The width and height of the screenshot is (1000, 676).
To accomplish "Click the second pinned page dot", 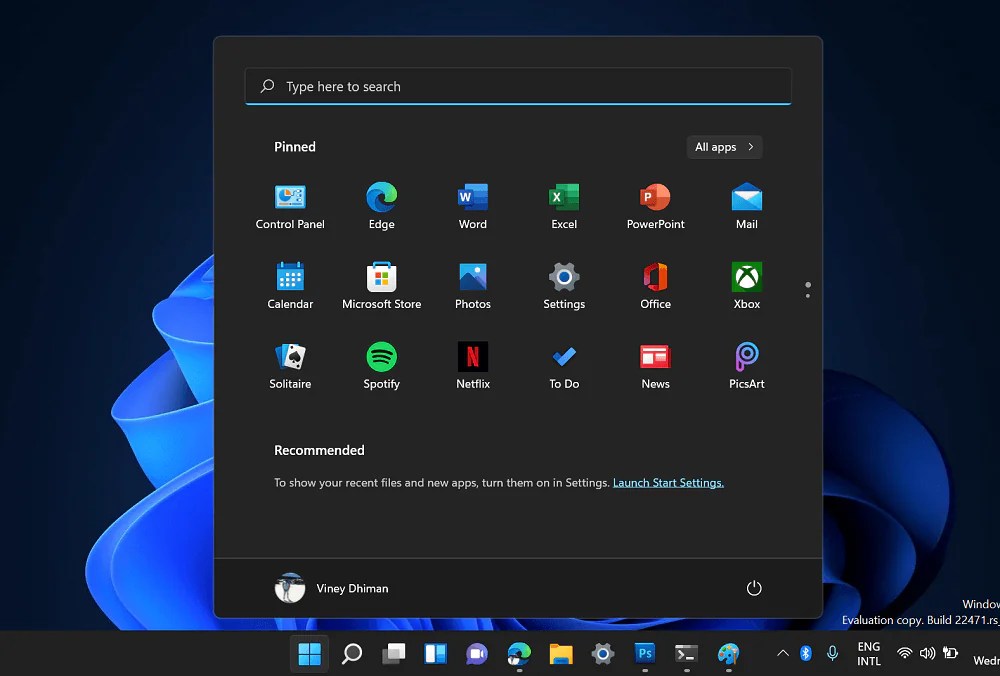I will click(807, 295).
